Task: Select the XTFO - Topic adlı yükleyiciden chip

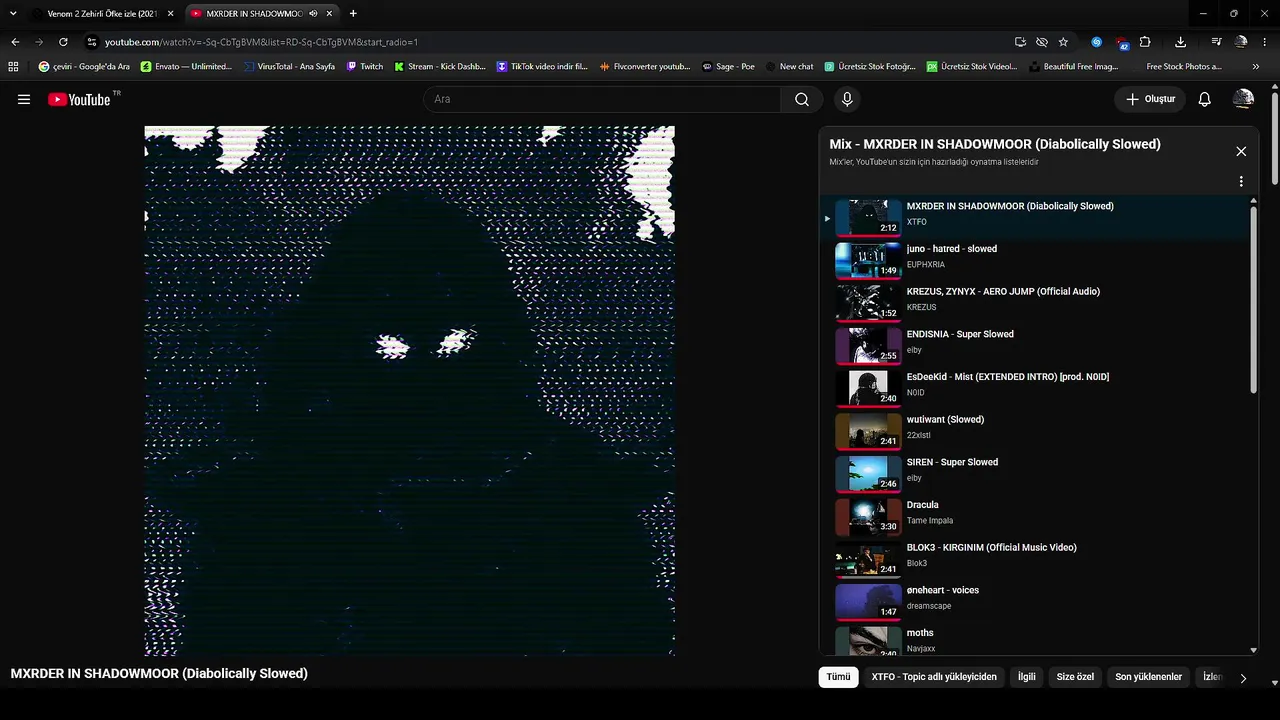Action: tap(934, 677)
